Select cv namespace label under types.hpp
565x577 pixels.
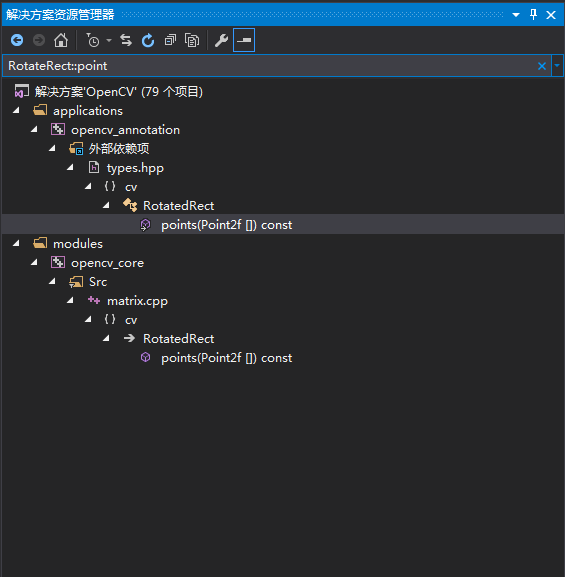coord(131,187)
